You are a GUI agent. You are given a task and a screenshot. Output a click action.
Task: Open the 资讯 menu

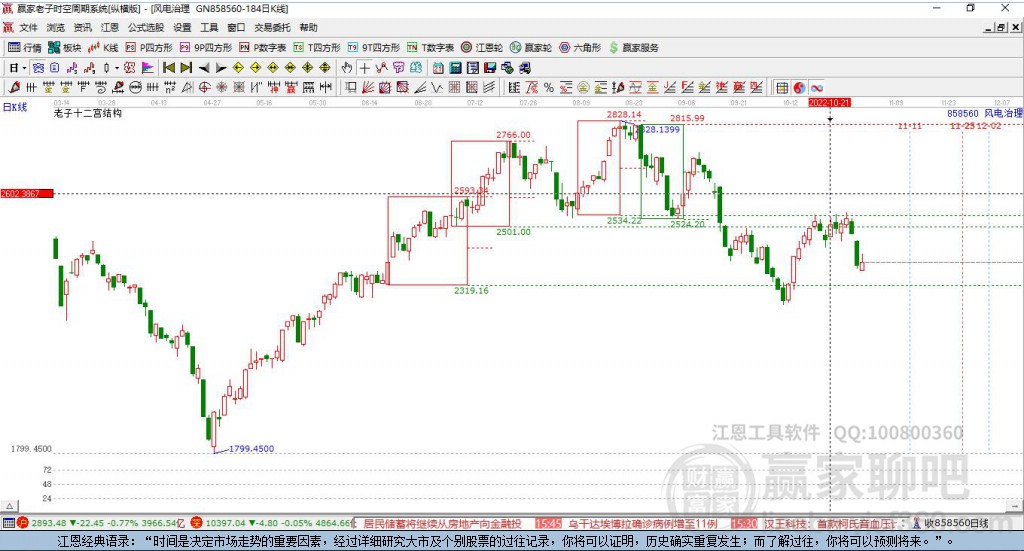point(82,27)
